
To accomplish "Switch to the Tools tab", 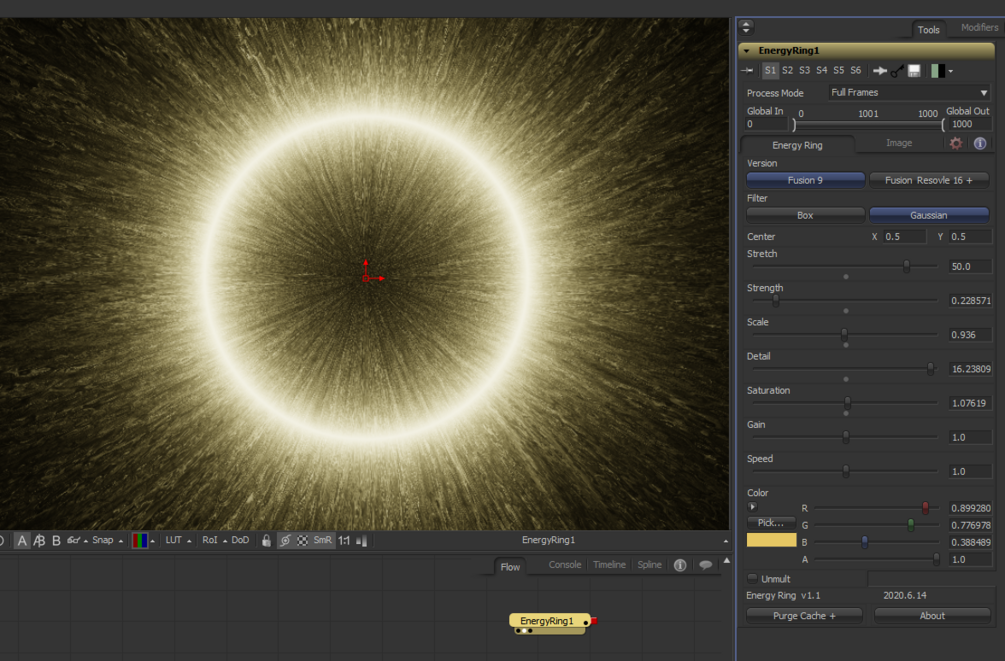I will click(928, 29).
